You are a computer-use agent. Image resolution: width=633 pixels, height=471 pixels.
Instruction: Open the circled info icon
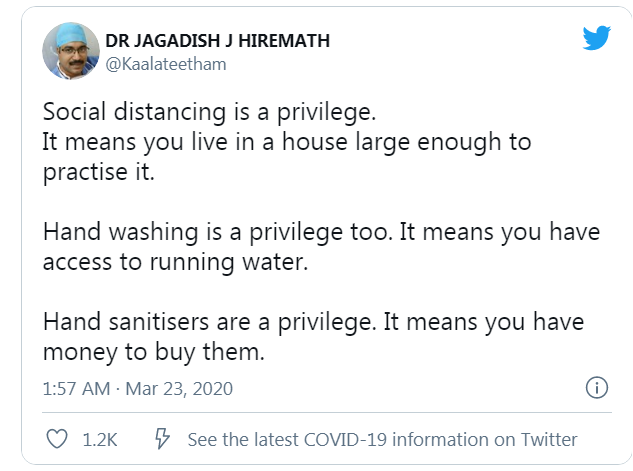pos(597,388)
